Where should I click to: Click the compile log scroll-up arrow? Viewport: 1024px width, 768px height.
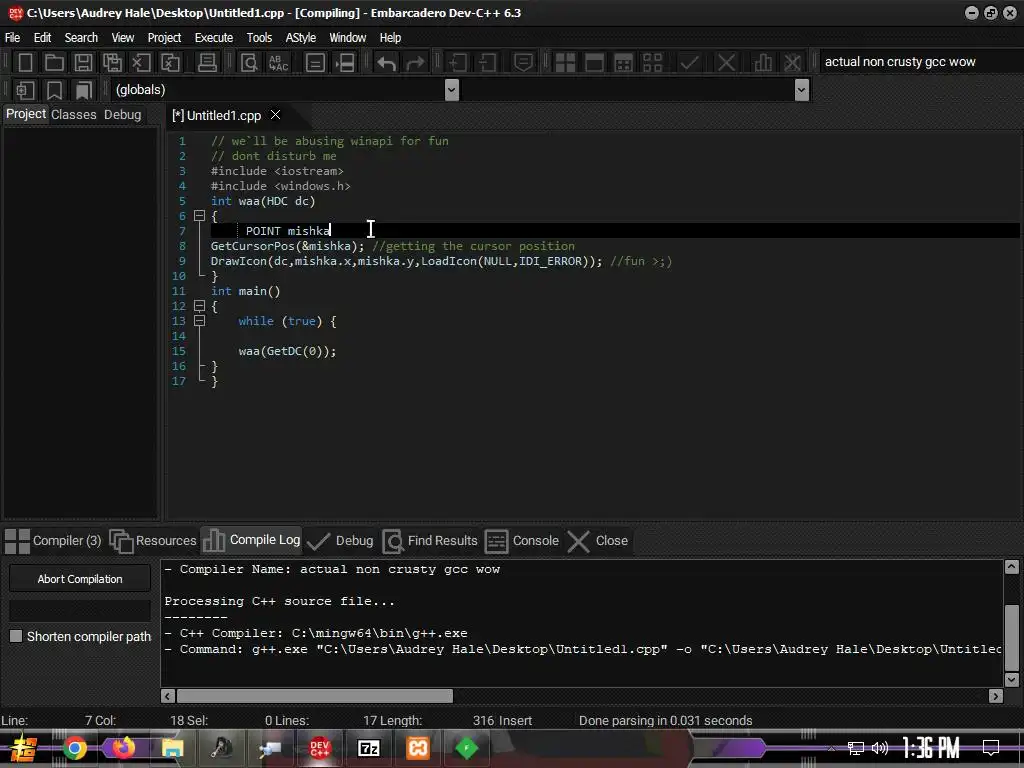[x=1012, y=567]
